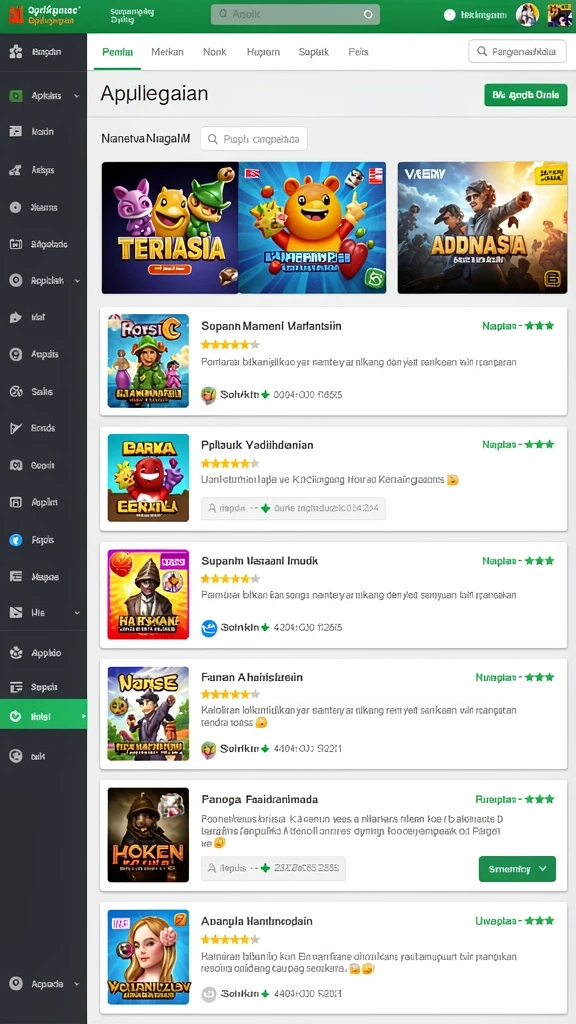Open the ADDNASIA featured banner
This screenshot has width=576, height=1024.
(483, 227)
